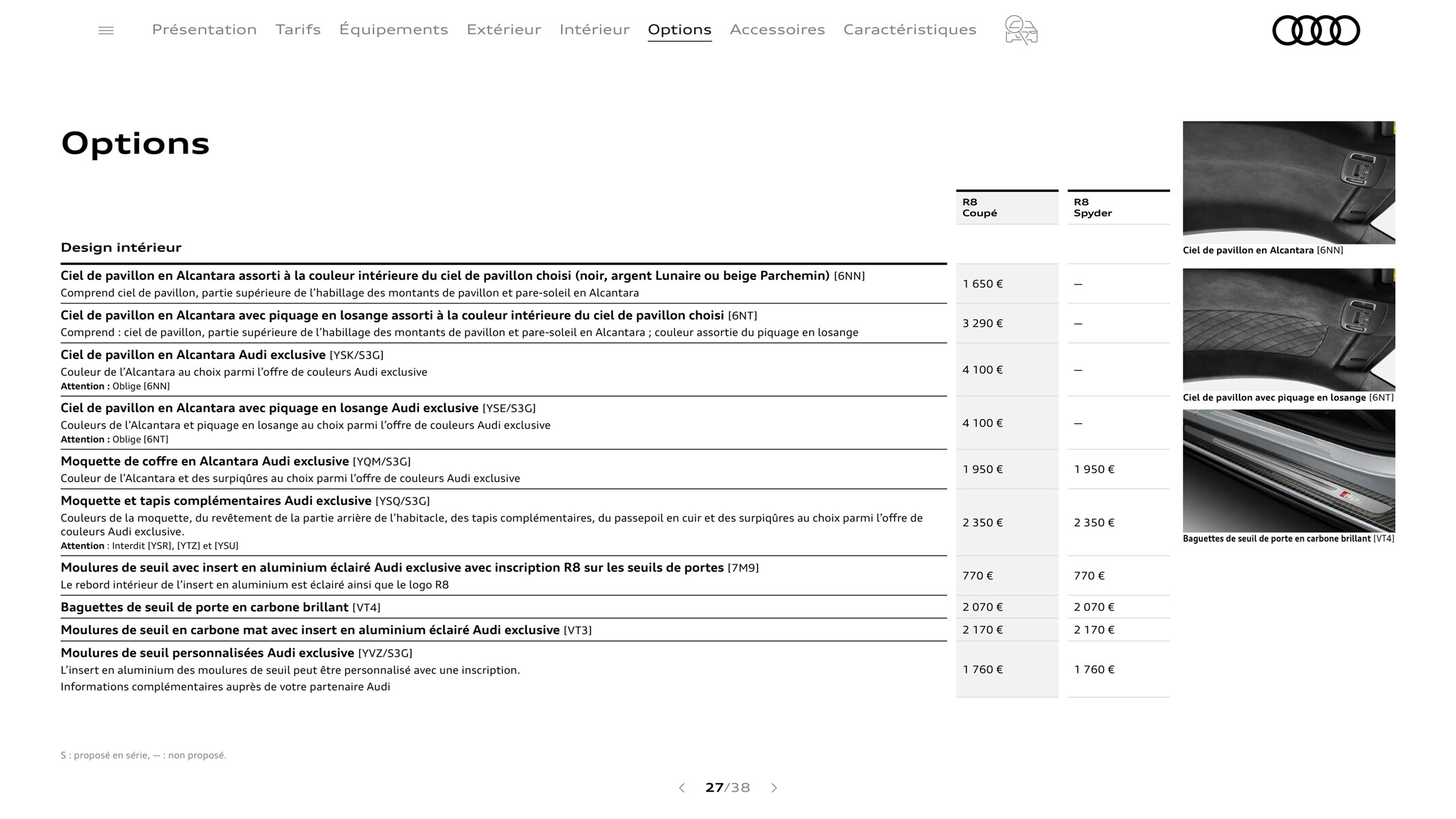
Task: Click the Alcantara headliner 6NN image
Action: tap(1289, 182)
